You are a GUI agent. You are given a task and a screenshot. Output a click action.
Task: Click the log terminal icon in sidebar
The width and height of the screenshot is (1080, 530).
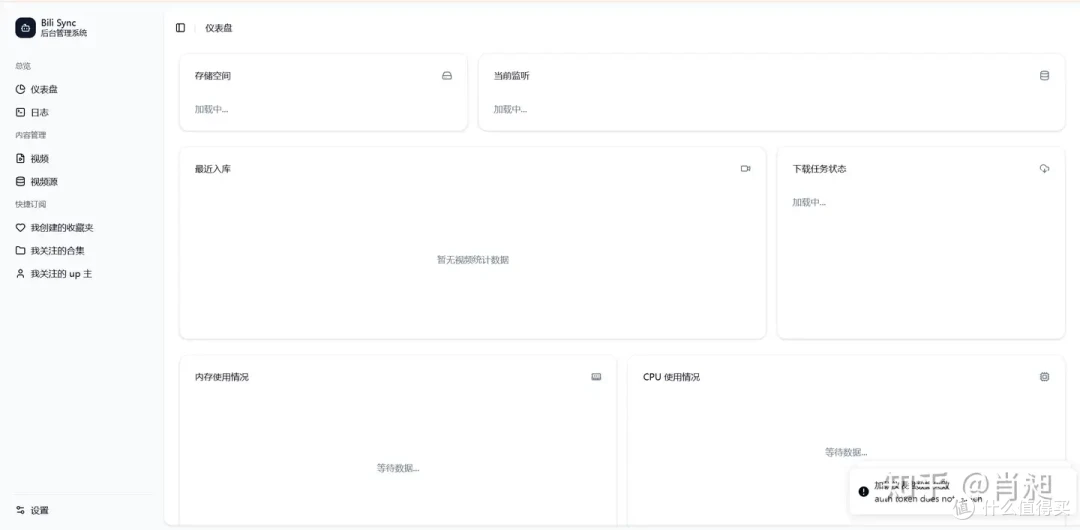(x=21, y=112)
